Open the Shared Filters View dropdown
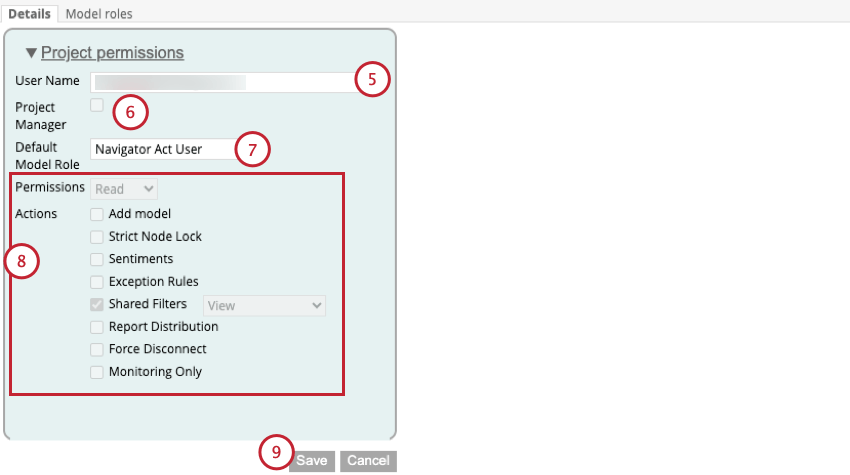The height and width of the screenshot is (475, 850). point(265,306)
